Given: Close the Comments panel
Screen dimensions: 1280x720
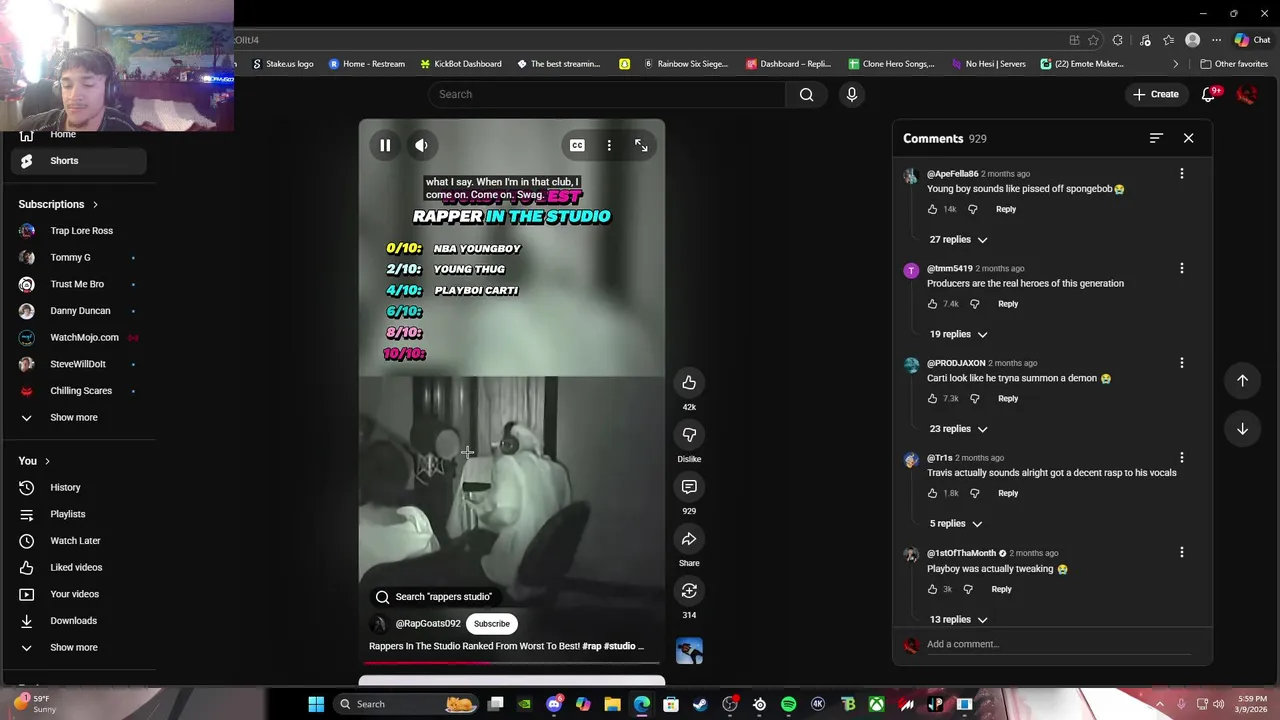Looking at the screenshot, I should 1188,138.
